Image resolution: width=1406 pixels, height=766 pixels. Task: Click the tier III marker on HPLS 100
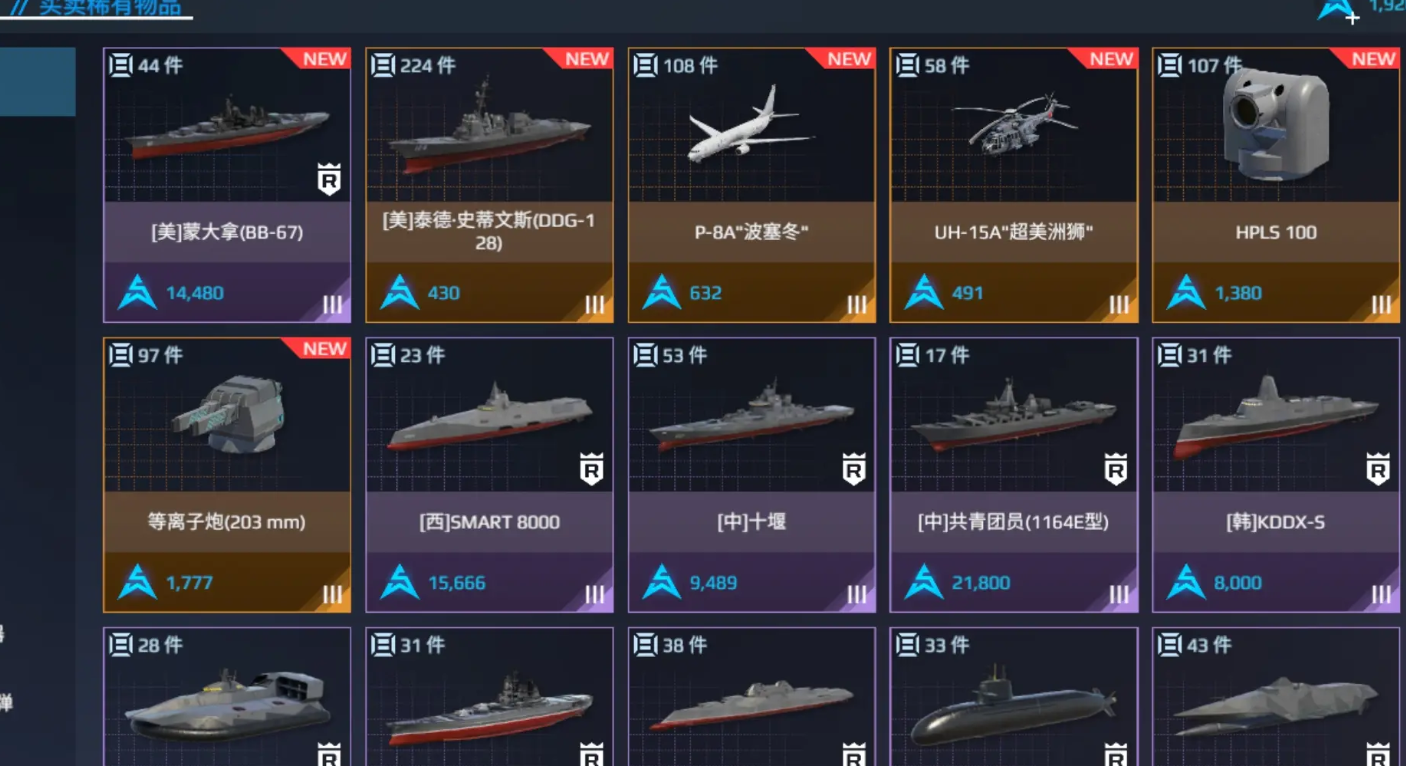coord(1381,305)
